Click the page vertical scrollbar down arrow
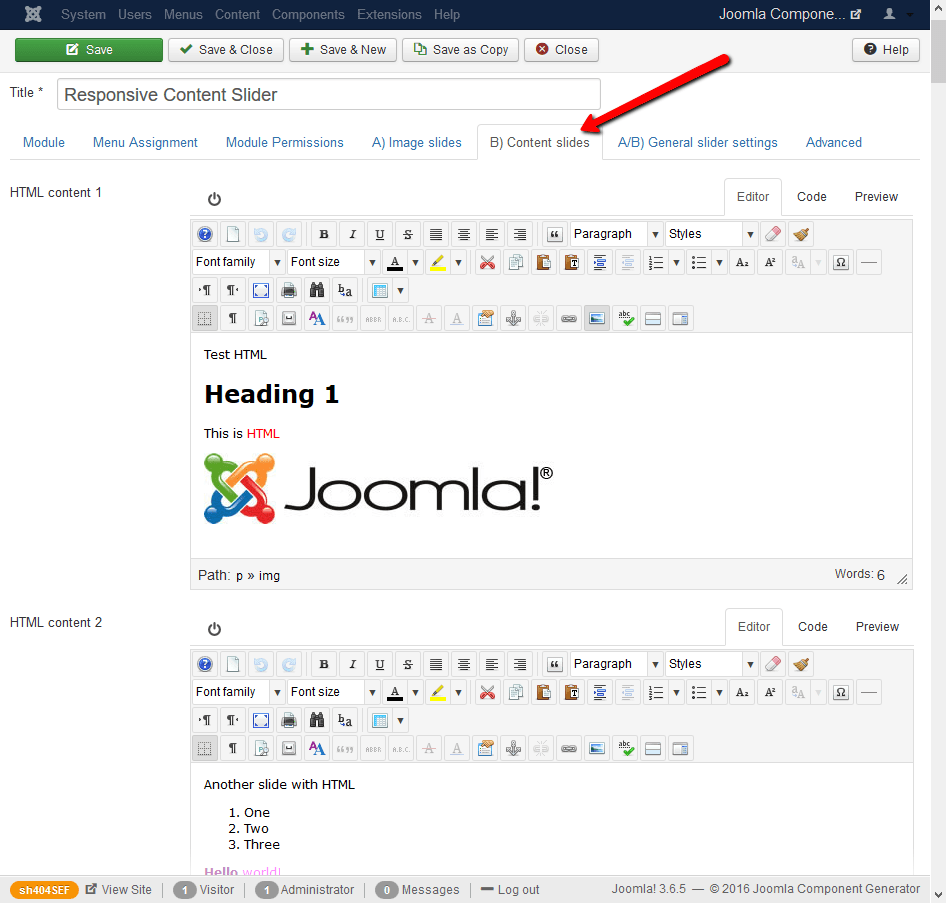The height and width of the screenshot is (903, 946). pos(938,895)
